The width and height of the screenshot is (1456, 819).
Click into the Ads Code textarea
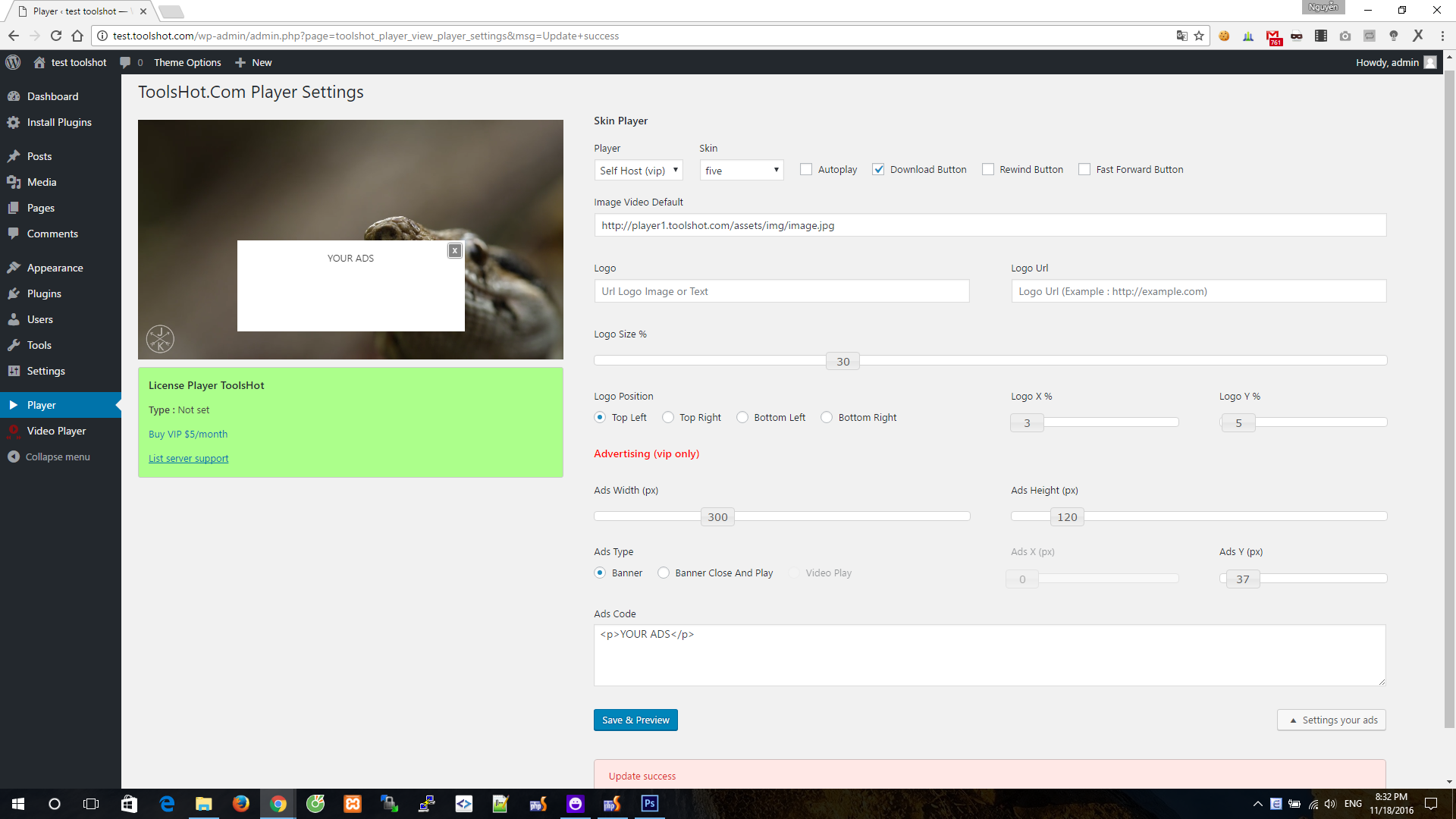(x=990, y=656)
